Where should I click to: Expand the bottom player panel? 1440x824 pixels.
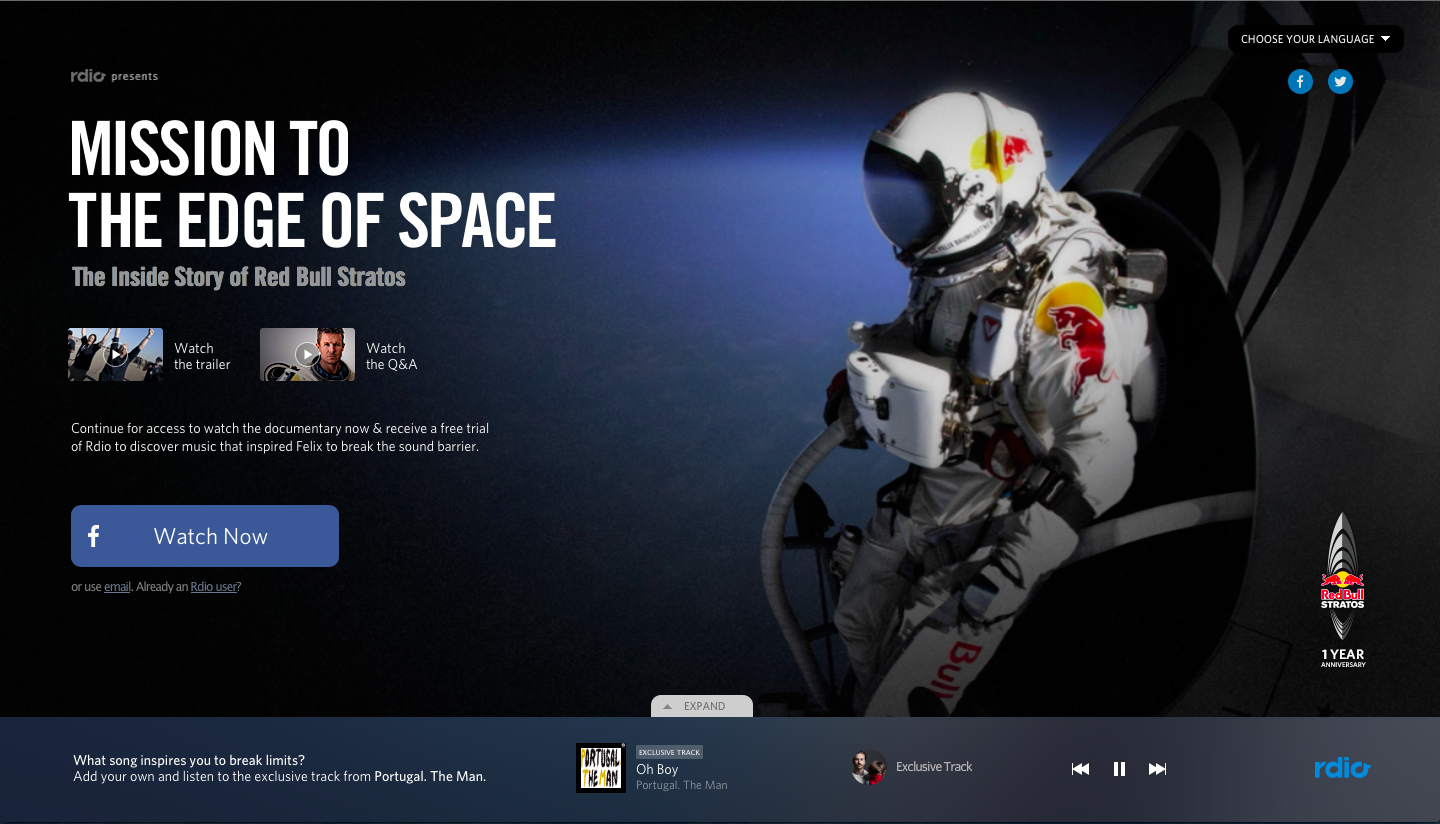[702, 706]
